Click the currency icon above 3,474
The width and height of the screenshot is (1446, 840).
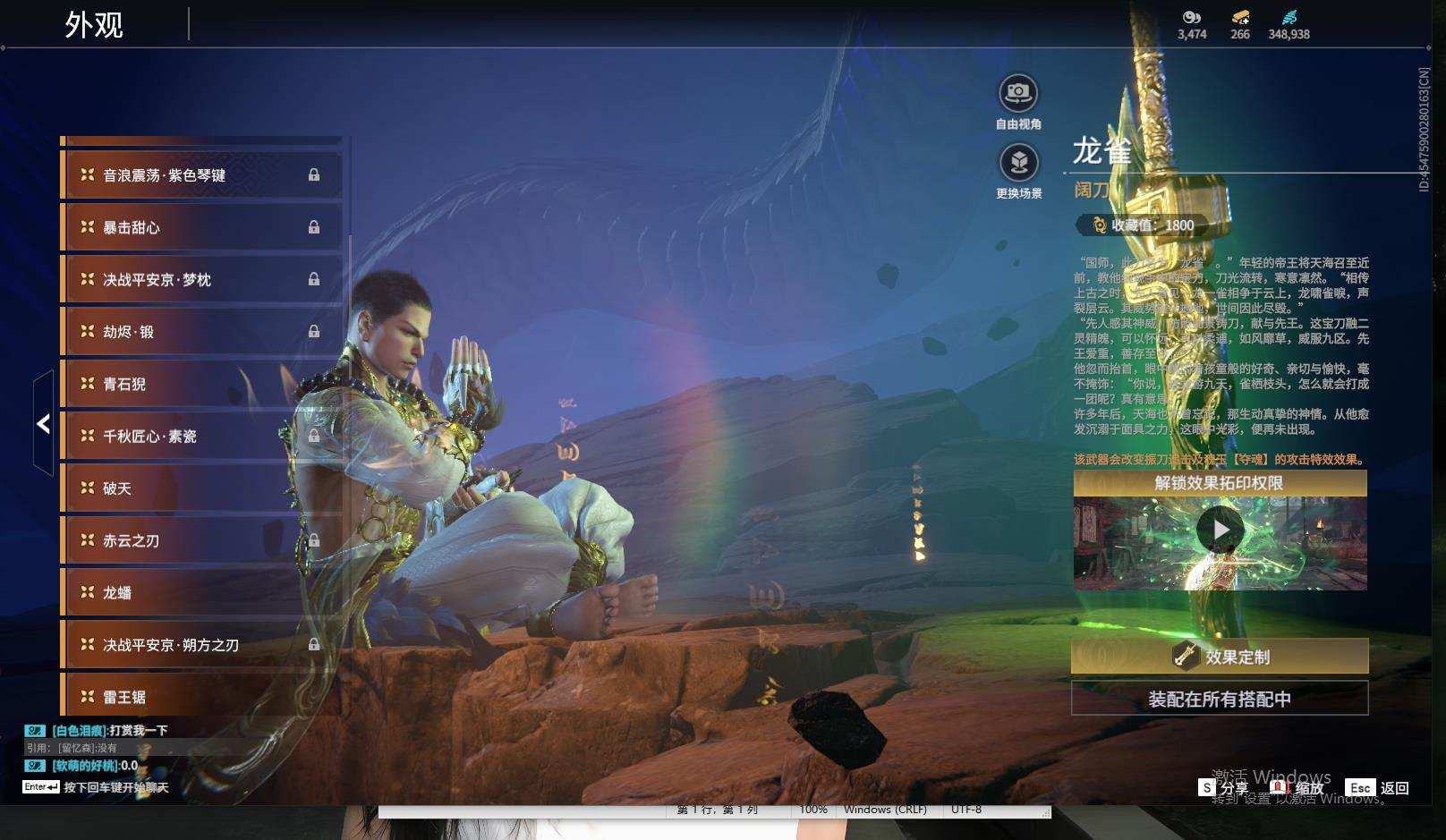coord(1192,17)
